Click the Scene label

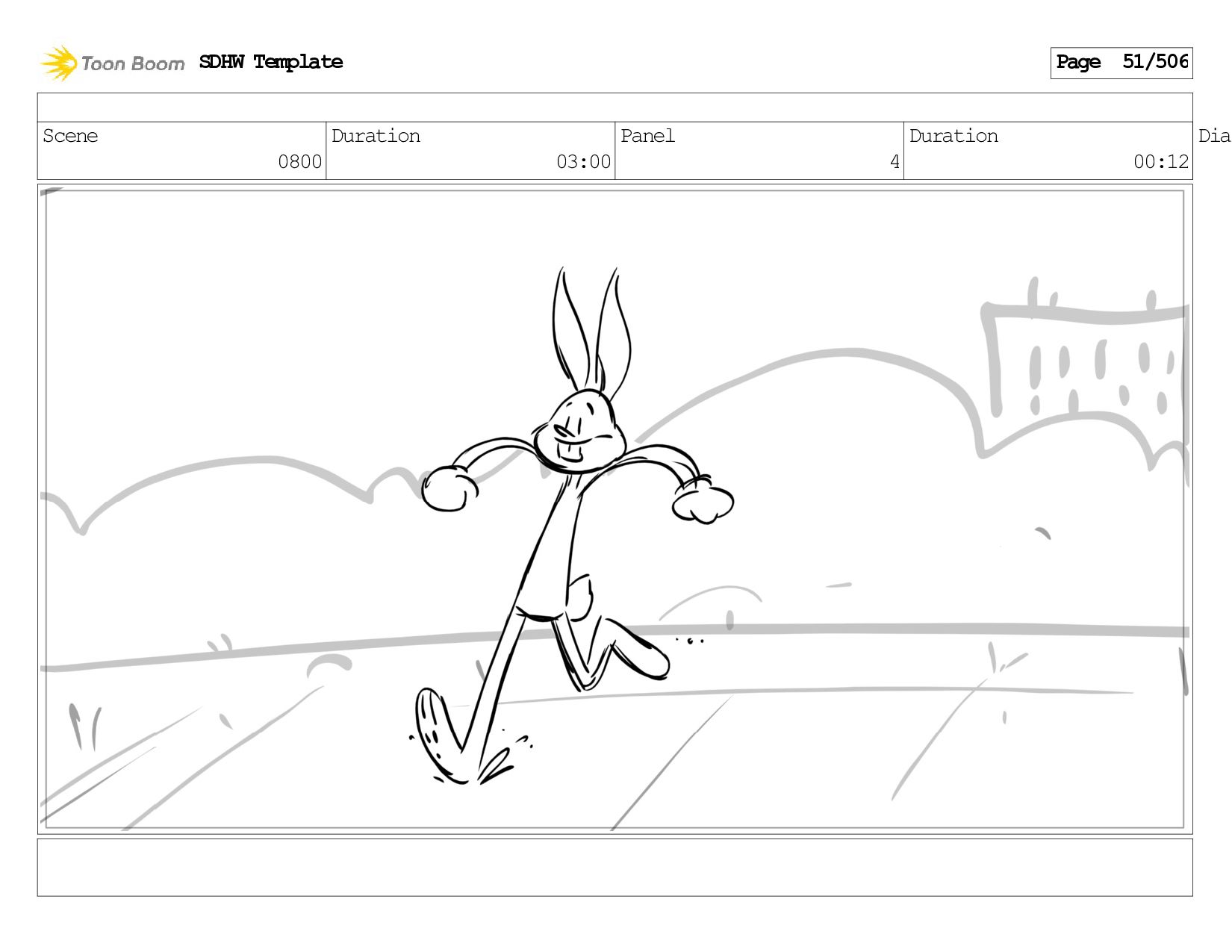pyautogui.click(x=70, y=136)
